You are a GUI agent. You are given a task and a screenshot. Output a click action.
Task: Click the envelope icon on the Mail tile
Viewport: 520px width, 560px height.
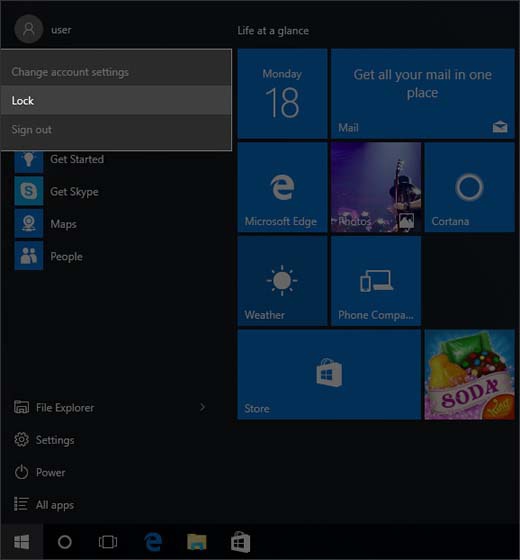tap(500, 126)
